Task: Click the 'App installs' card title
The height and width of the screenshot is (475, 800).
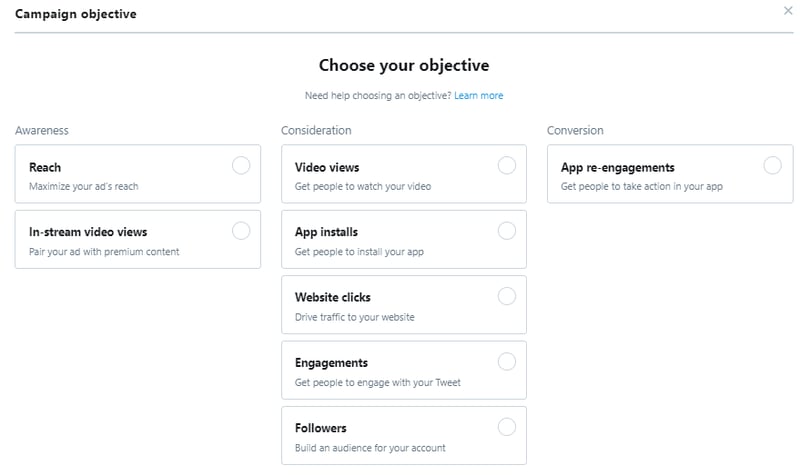Action: [x=326, y=232]
